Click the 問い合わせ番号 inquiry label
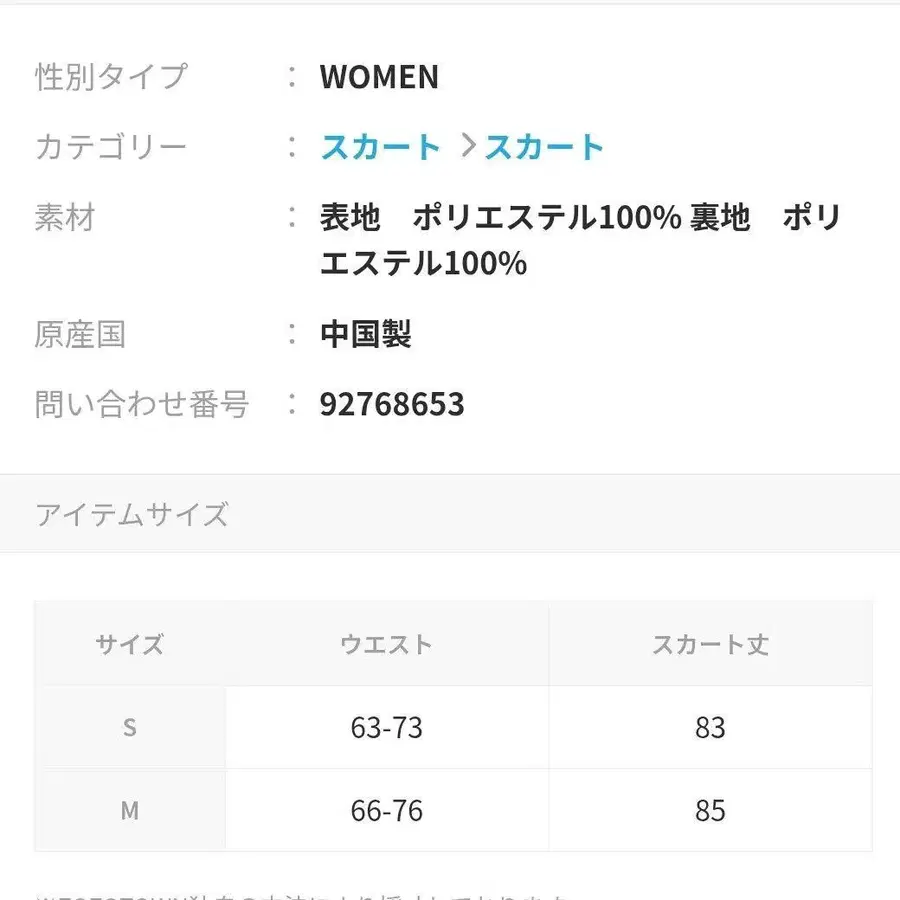900x900 pixels. 143,404
